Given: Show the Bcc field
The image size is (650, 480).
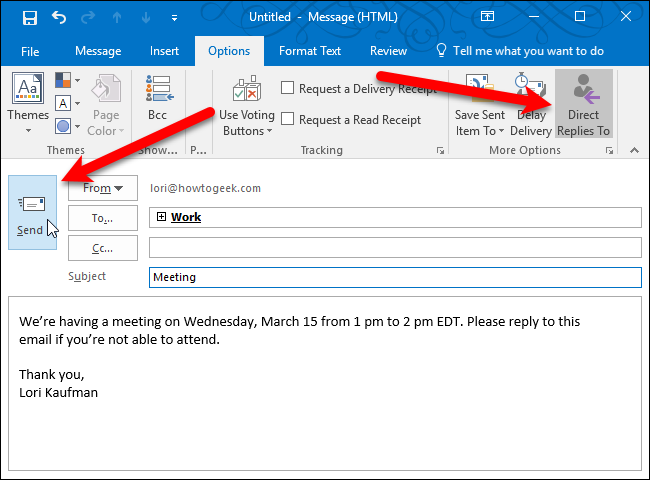Looking at the screenshot, I should click(x=157, y=104).
